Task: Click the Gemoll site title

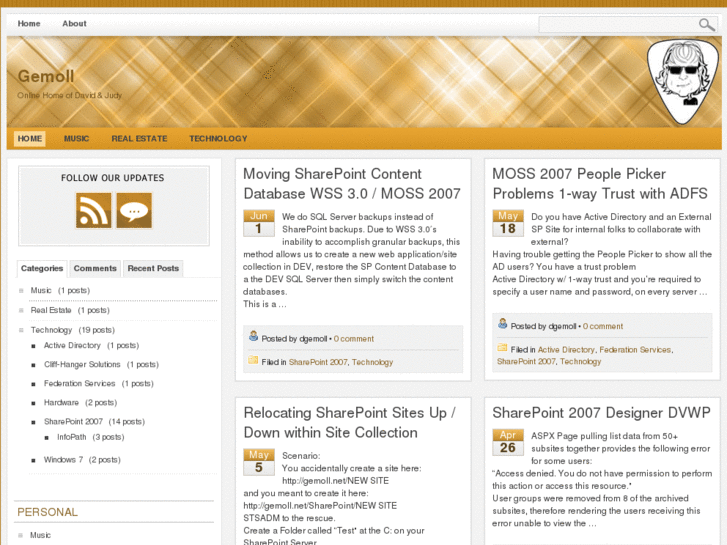Action: click(x=46, y=76)
